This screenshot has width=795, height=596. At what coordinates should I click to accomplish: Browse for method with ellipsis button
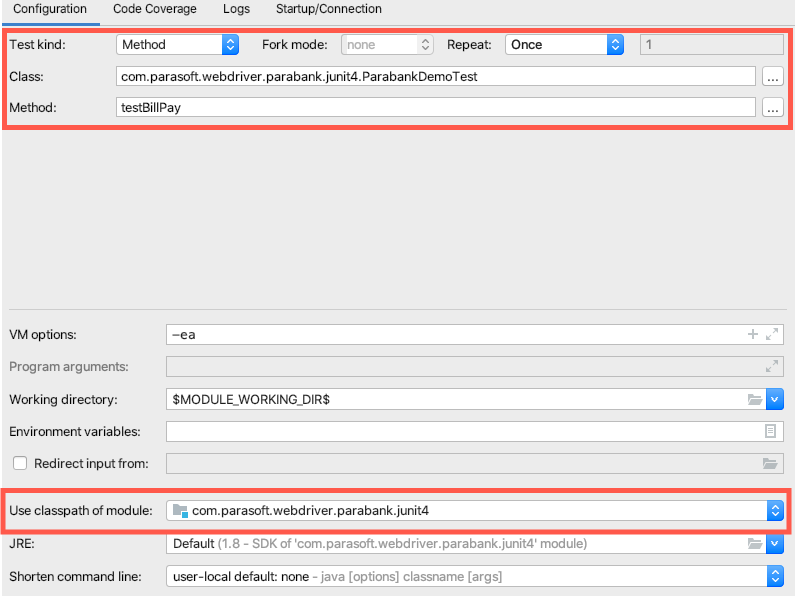(773, 107)
